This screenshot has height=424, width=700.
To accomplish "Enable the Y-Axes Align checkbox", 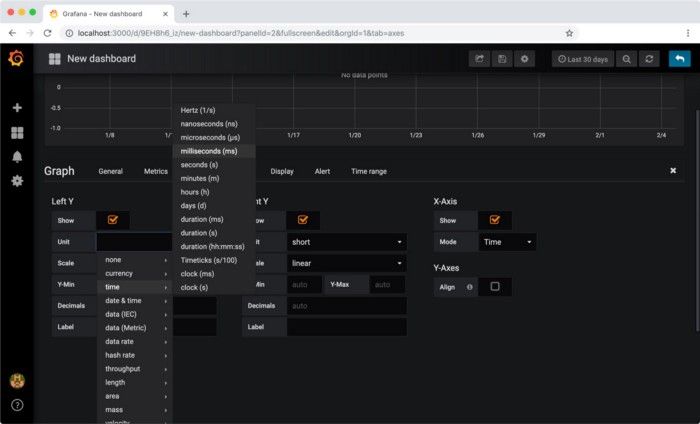I will tap(495, 286).
